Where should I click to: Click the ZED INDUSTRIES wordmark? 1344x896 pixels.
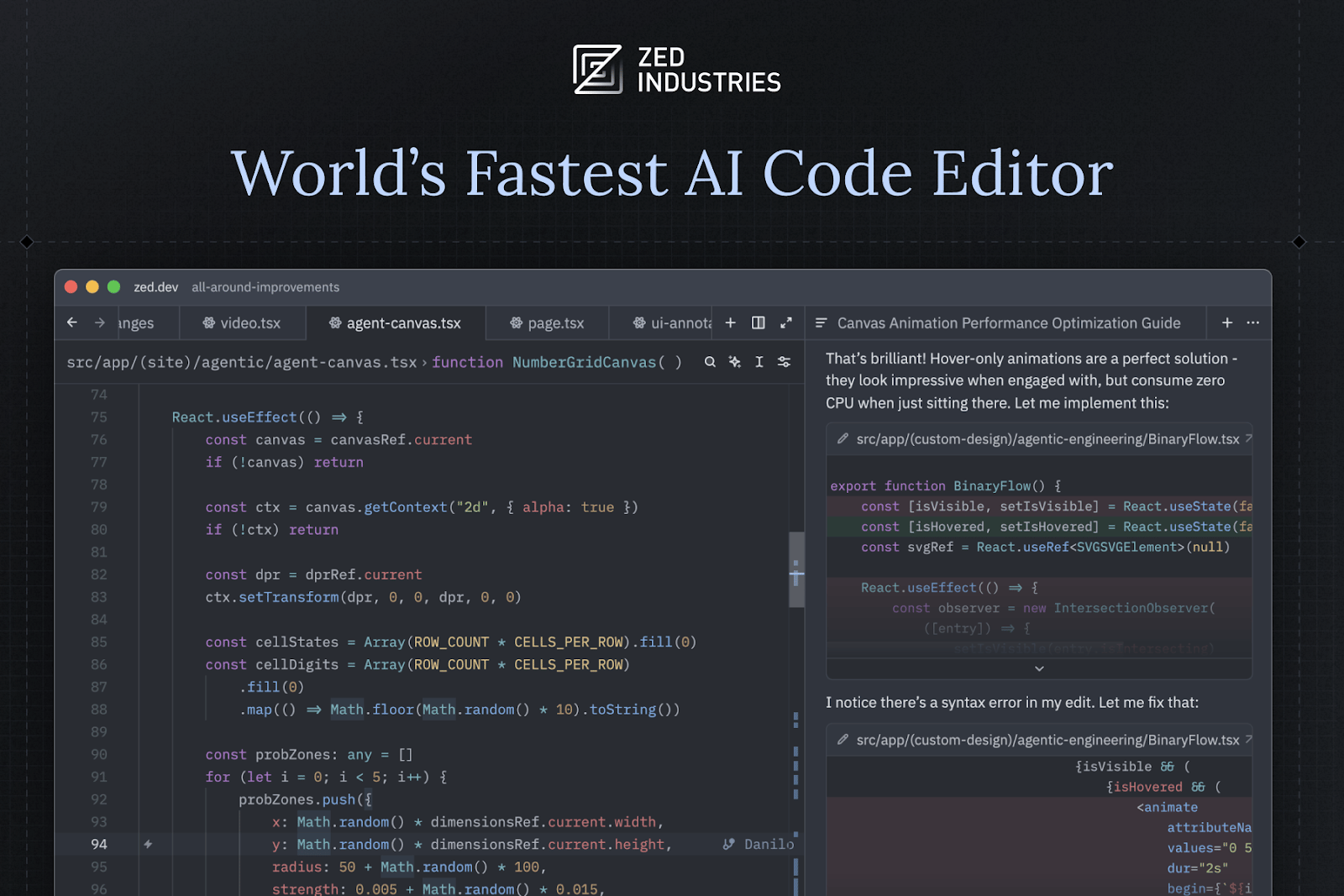tap(709, 70)
